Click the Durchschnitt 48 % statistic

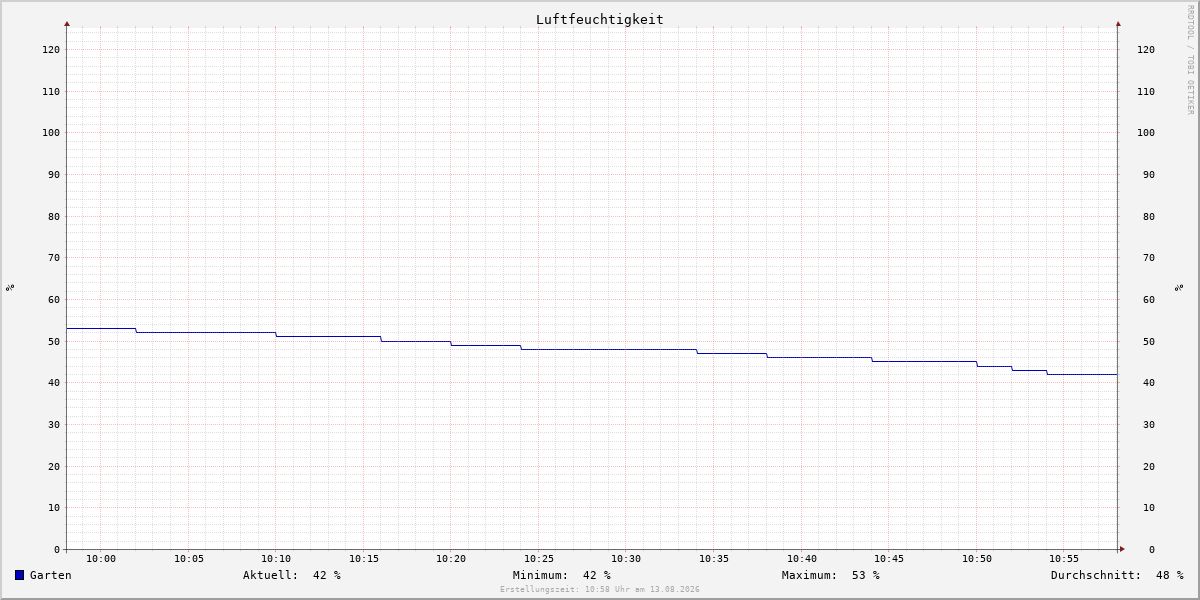coord(1117,575)
